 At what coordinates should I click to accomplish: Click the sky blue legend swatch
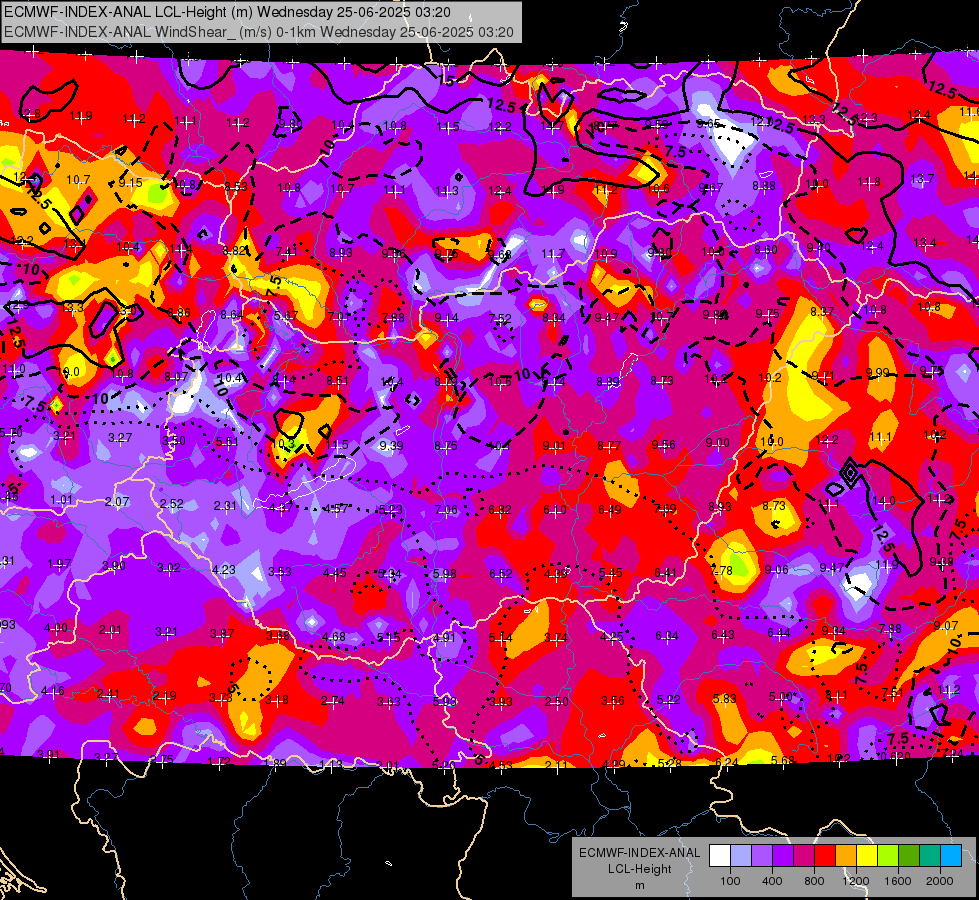(951, 856)
